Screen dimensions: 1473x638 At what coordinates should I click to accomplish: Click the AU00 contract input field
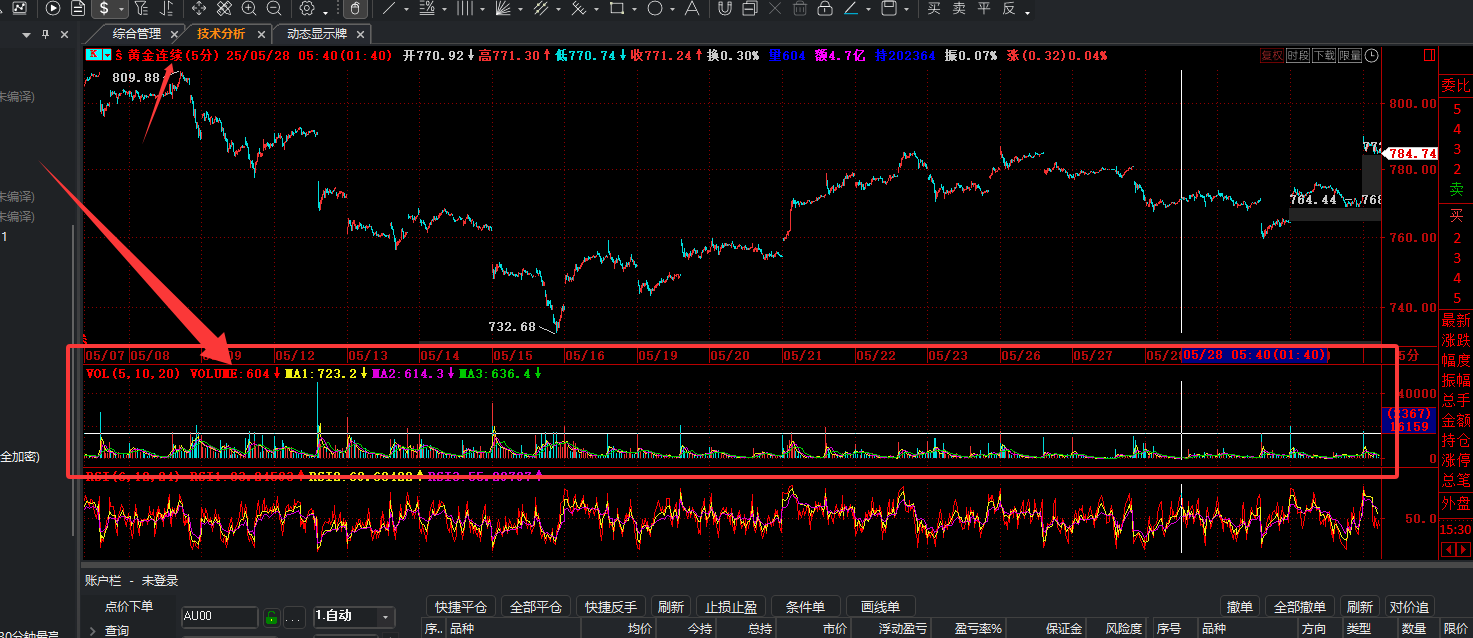pyautogui.click(x=220, y=616)
